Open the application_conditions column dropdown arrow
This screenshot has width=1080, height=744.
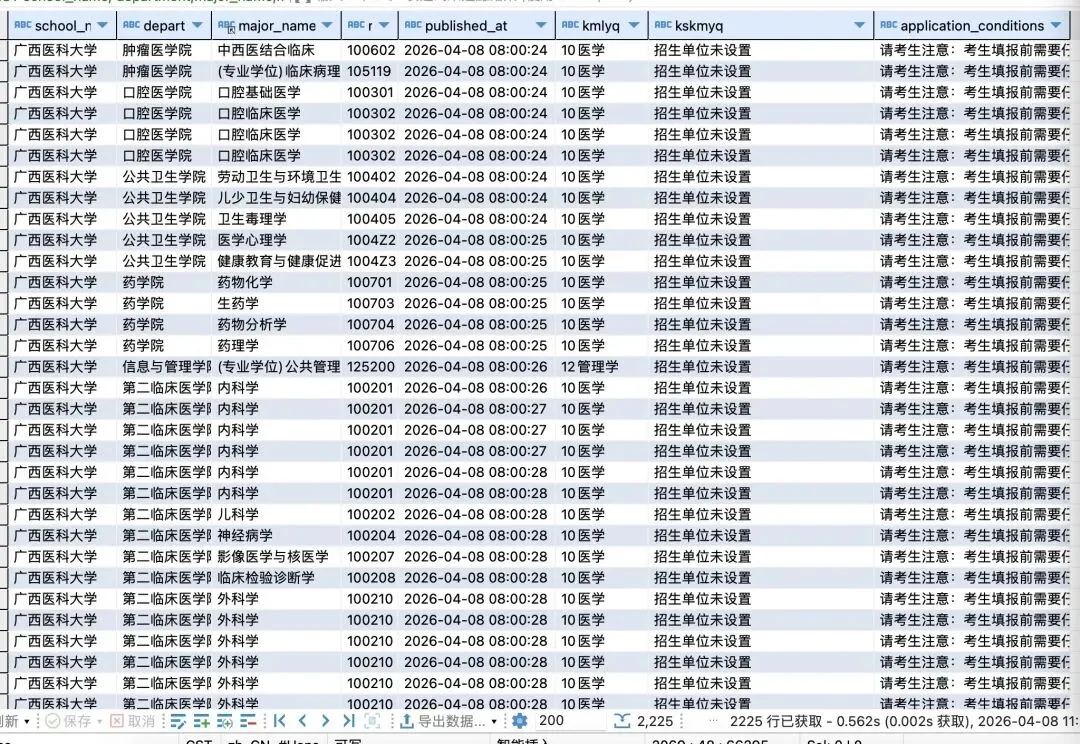click(1056, 25)
